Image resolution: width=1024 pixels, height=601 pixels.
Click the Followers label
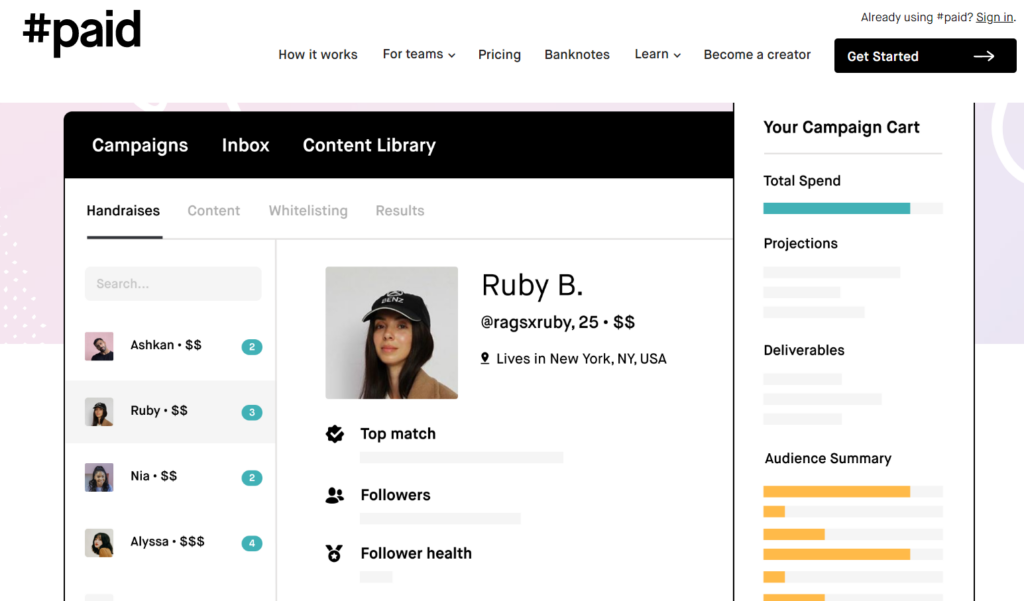click(396, 495)
